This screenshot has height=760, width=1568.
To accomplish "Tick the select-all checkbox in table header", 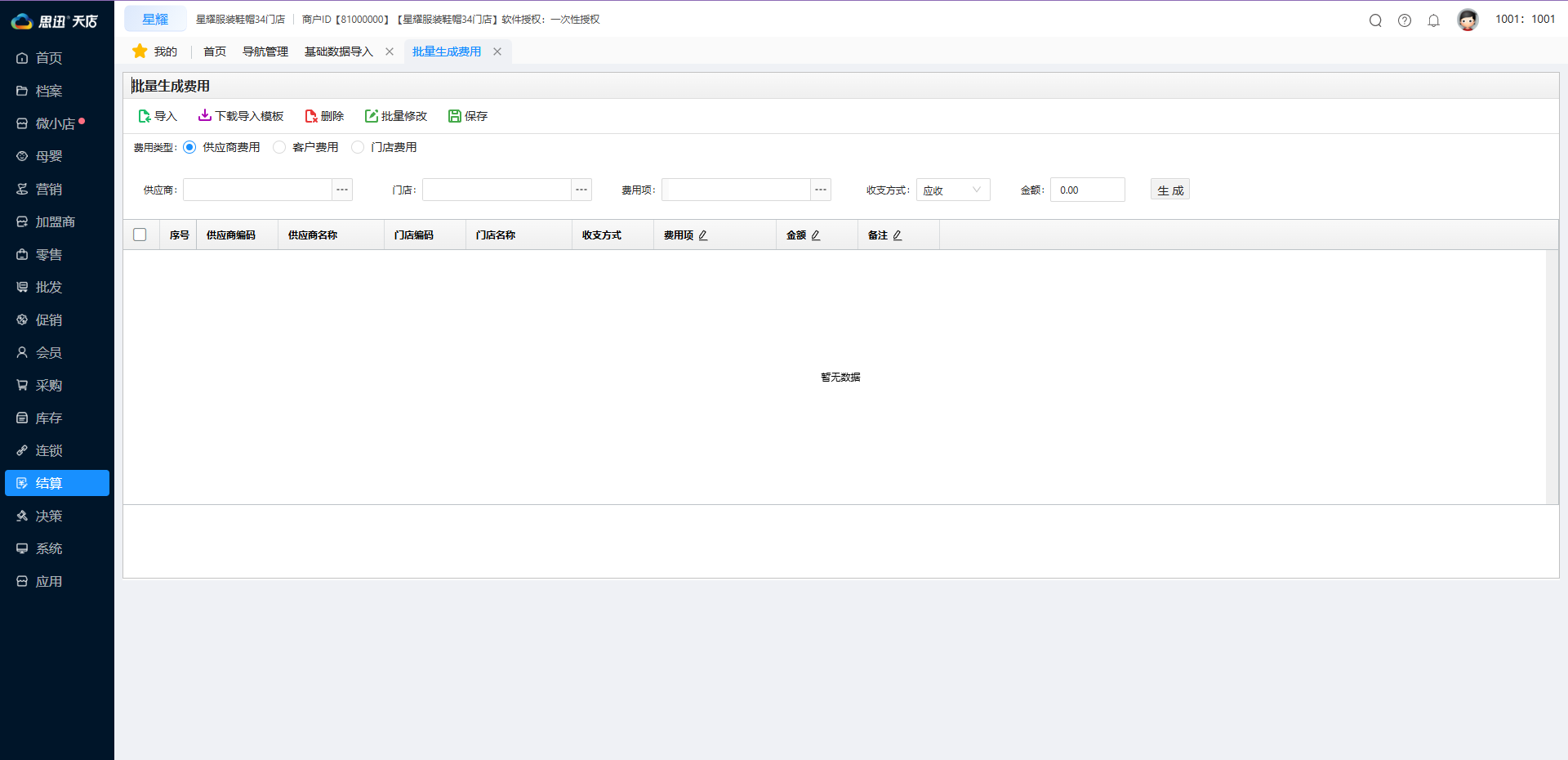I will (x=140, y=235).
